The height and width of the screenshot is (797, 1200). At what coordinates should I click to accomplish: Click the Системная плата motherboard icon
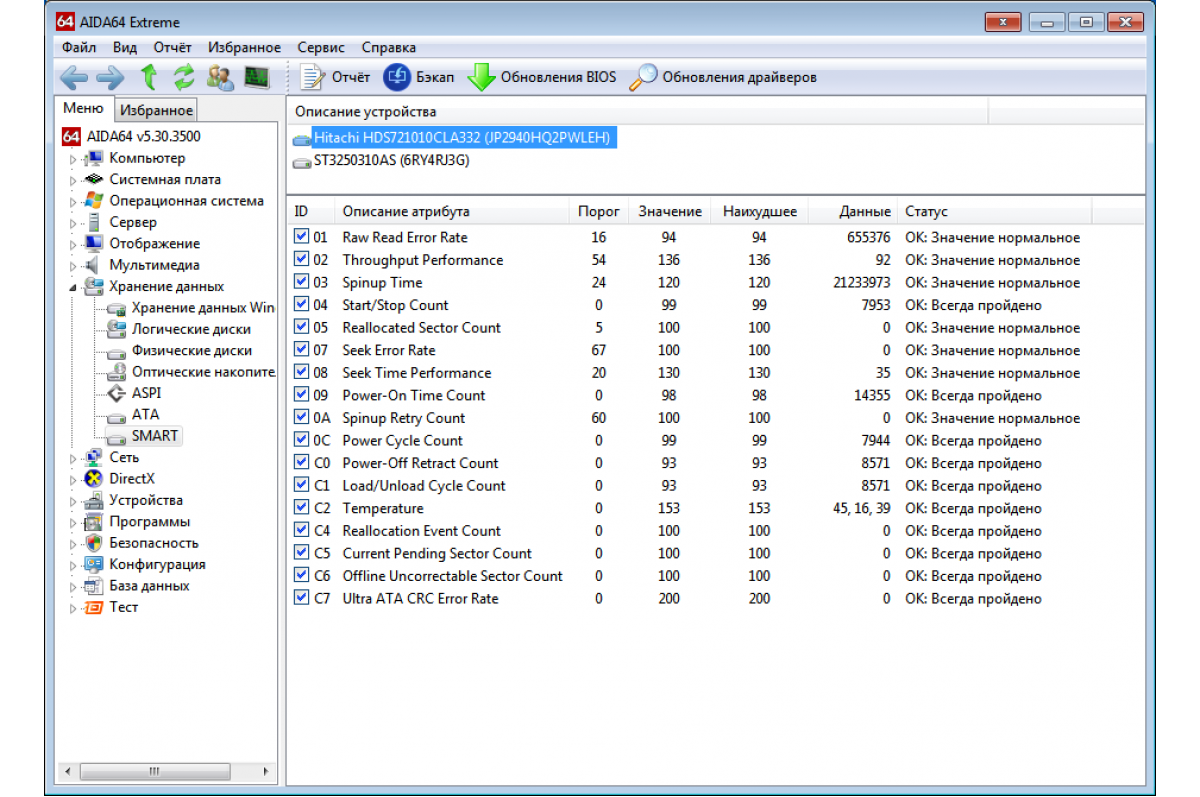point(95,179)
